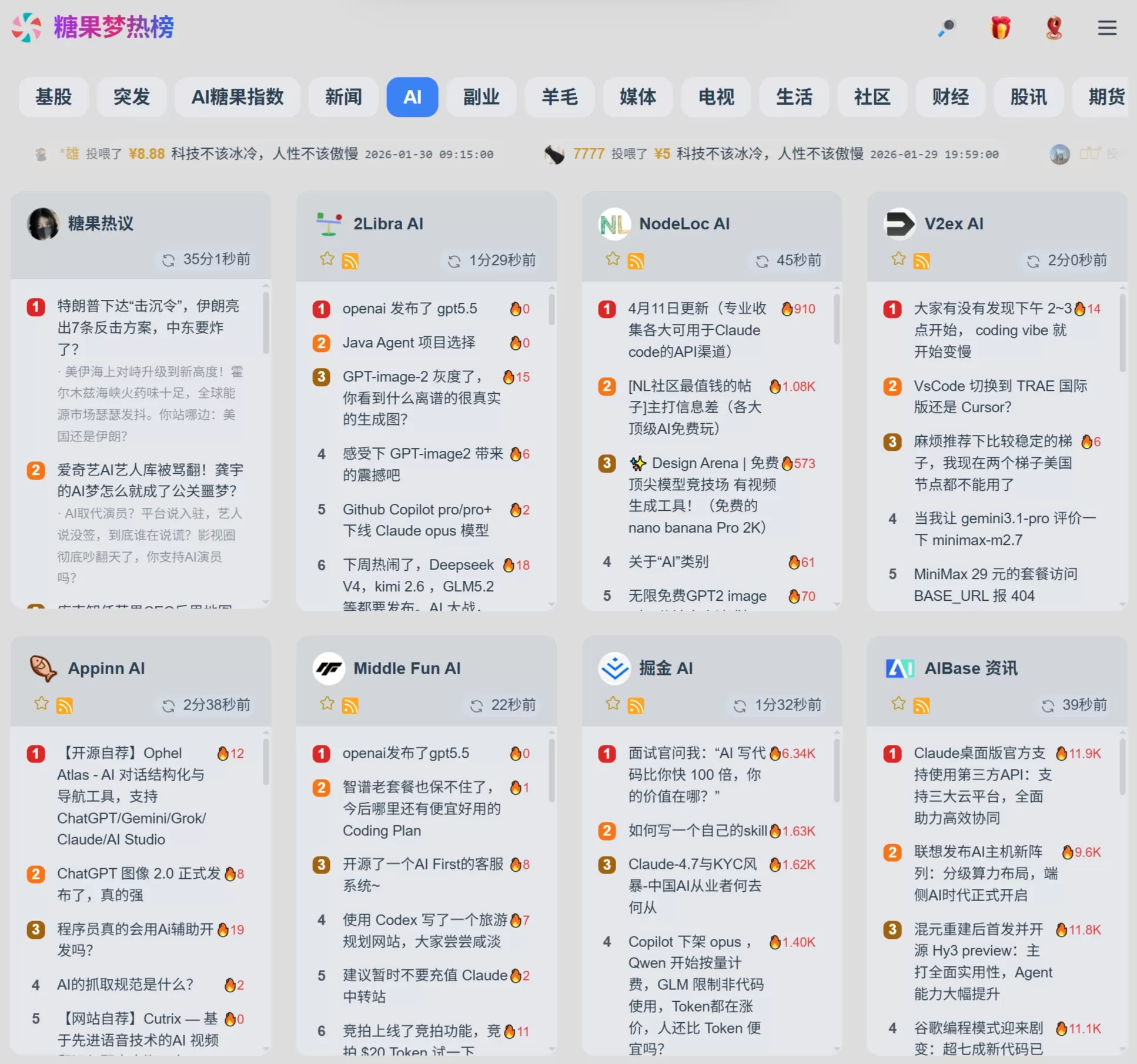The image size is (1137, 1064).
Task: Open "Java Agent 项目选择" post
Action: click(409, 343)
